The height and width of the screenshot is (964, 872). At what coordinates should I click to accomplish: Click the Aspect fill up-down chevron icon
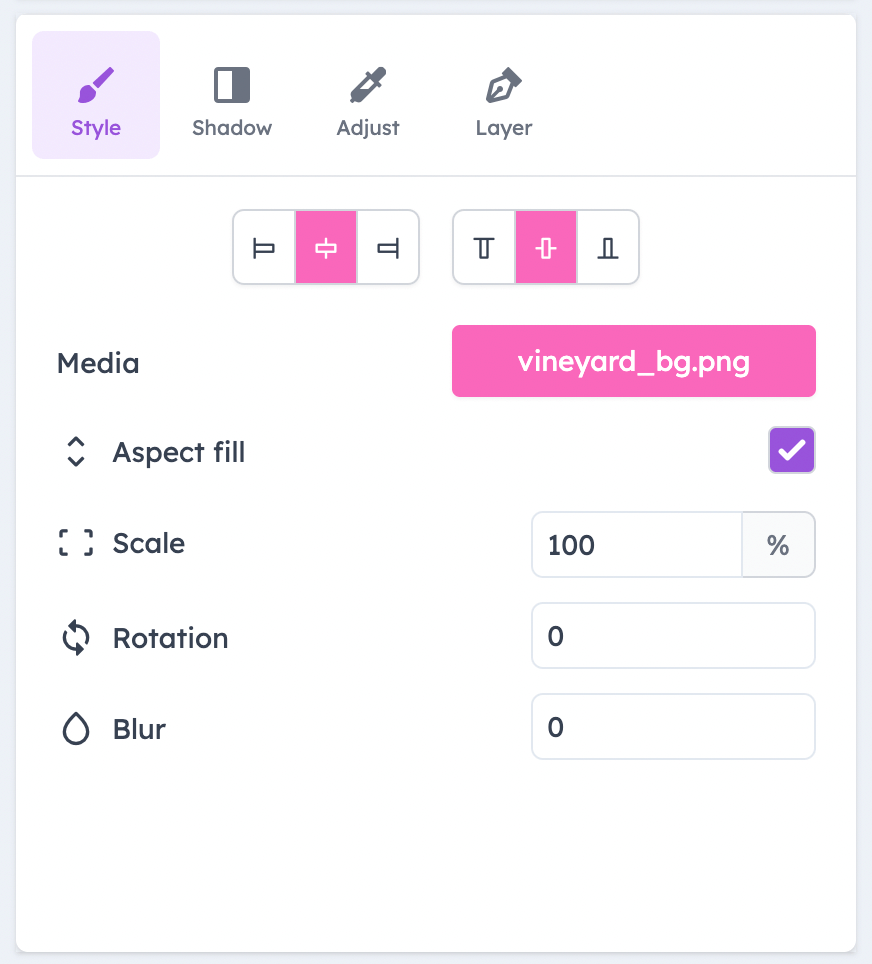point(76,452)
